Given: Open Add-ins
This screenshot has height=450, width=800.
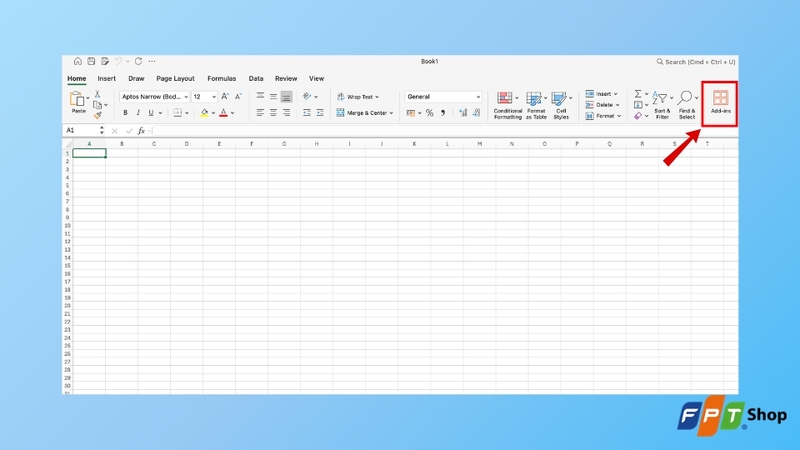Looking at the screenshot, I should [720, 102].
